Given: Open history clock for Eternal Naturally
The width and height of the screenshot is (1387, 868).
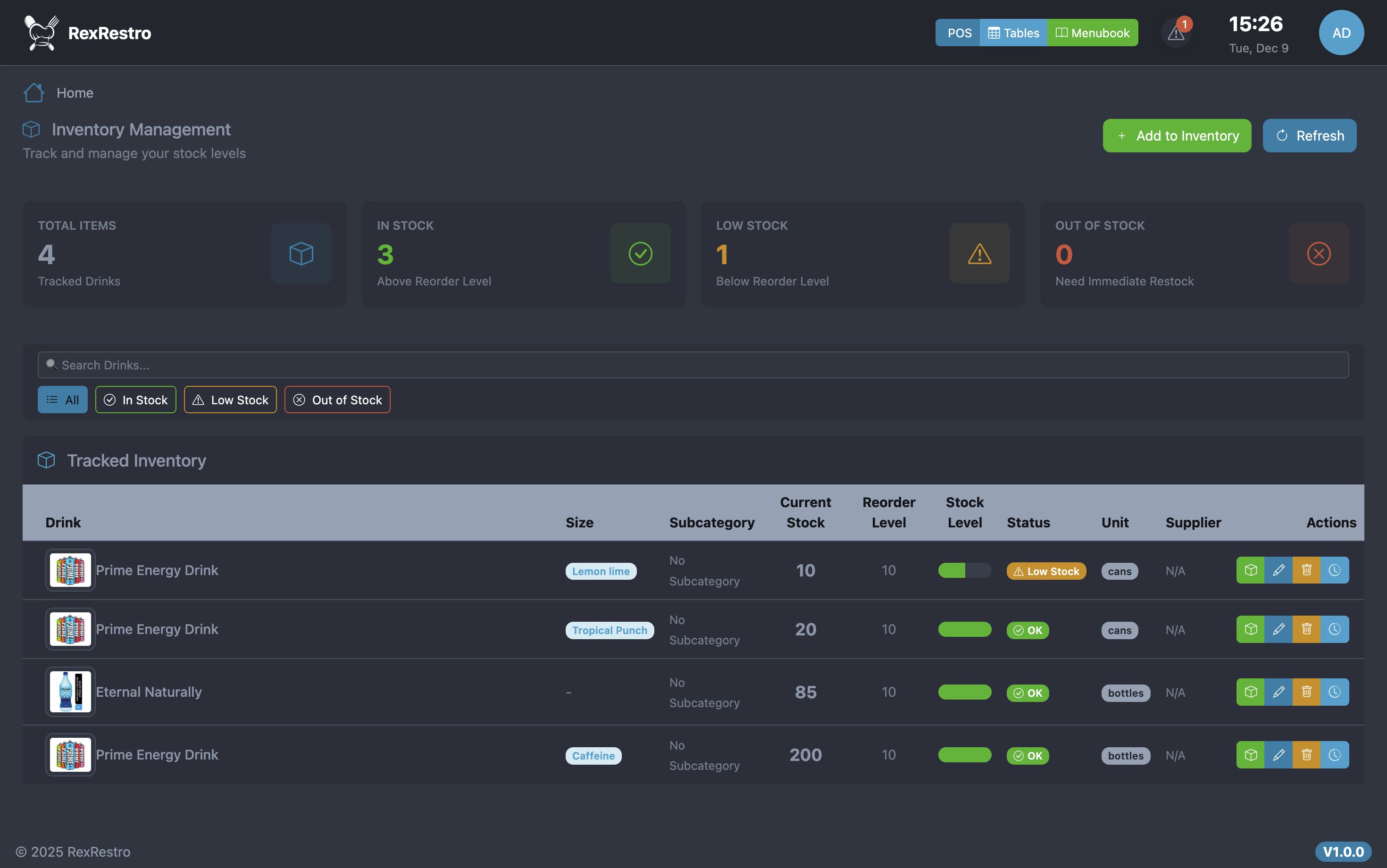Looking at the screenshot, I should pyautogui.click(x=1335, y=692).
